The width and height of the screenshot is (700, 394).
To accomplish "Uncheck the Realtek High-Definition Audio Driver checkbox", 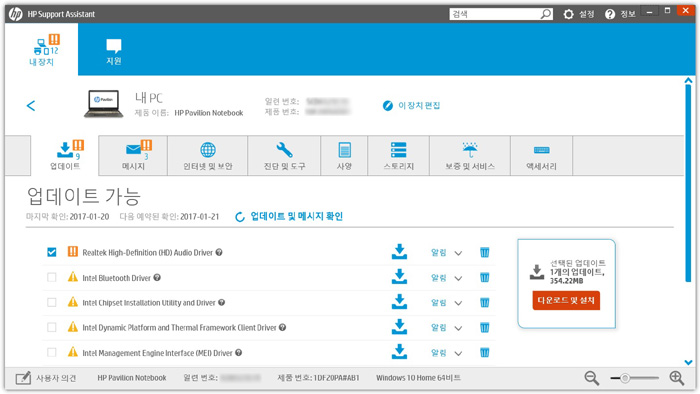I will (52, 252).
